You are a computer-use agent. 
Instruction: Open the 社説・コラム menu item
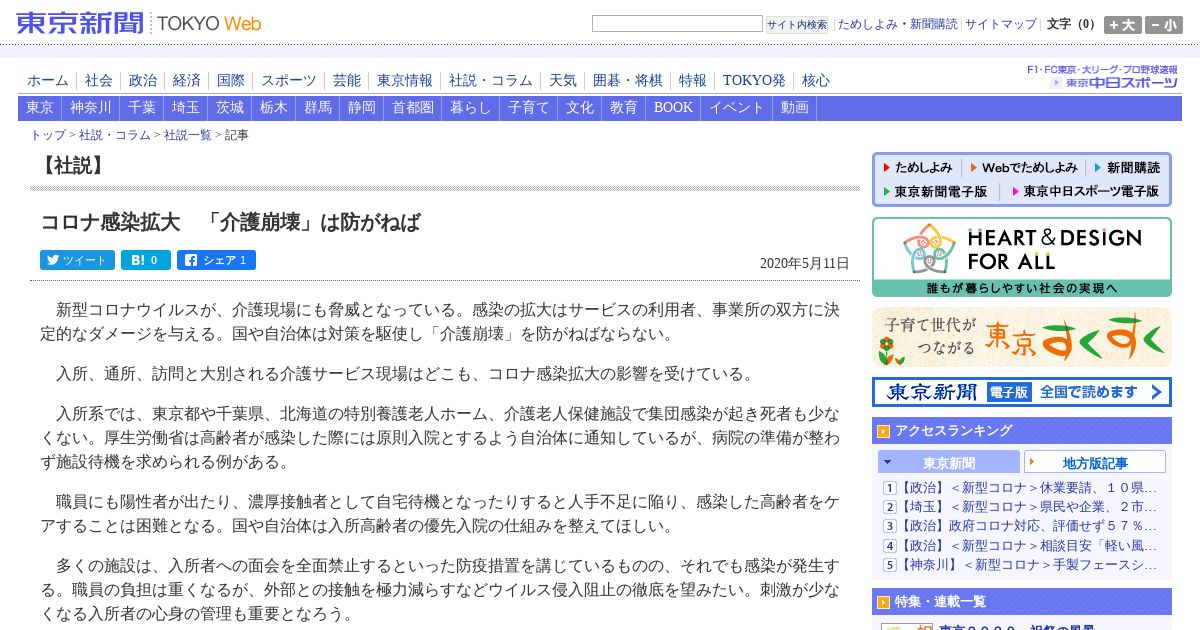point(491,80)
